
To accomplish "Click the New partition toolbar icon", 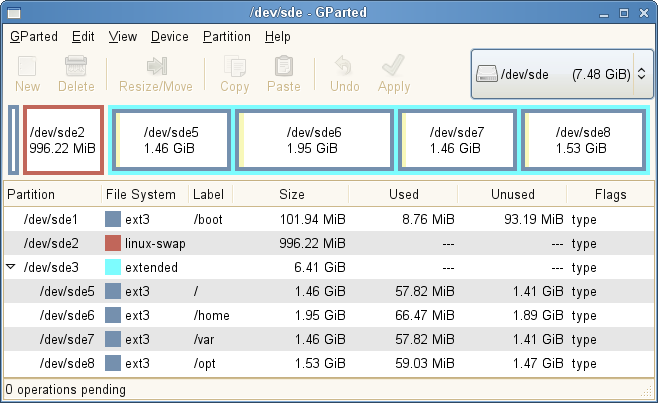I will (27, 66).
